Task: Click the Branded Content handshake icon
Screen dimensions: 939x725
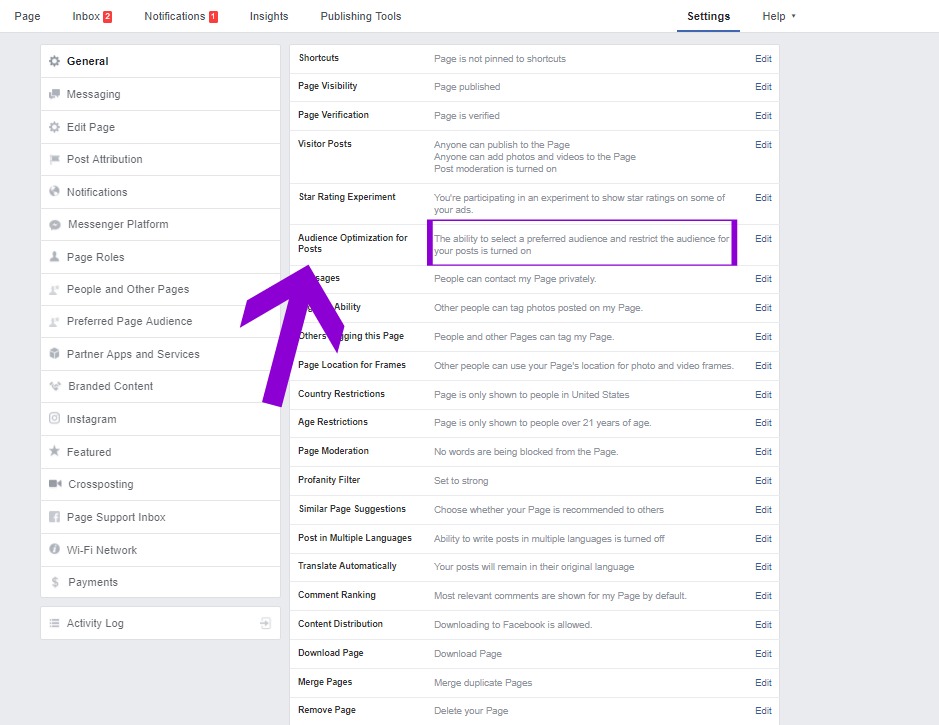Action: (x=54, y=386)
